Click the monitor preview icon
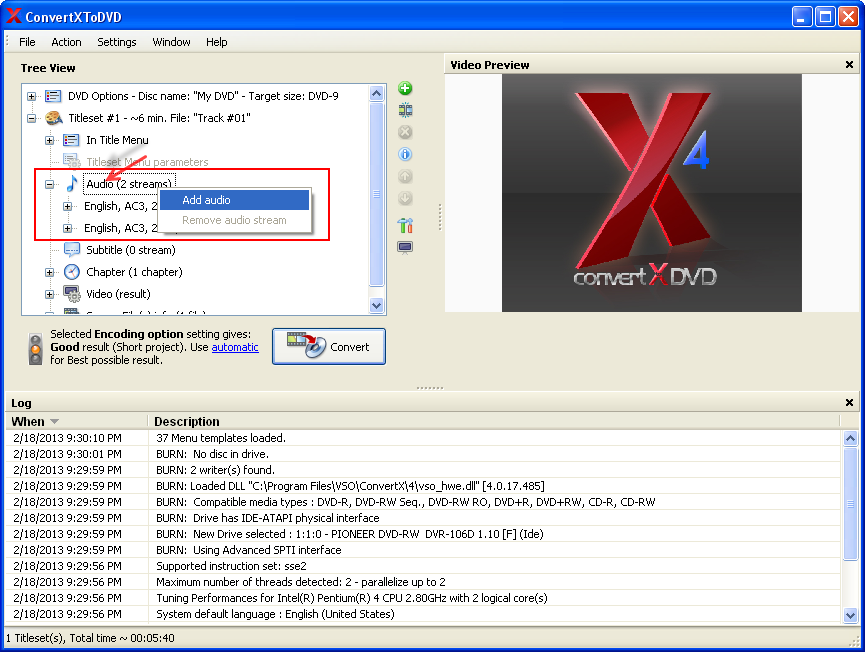The image size is (865, 652). pyautogui.click(x=405, y=247)
